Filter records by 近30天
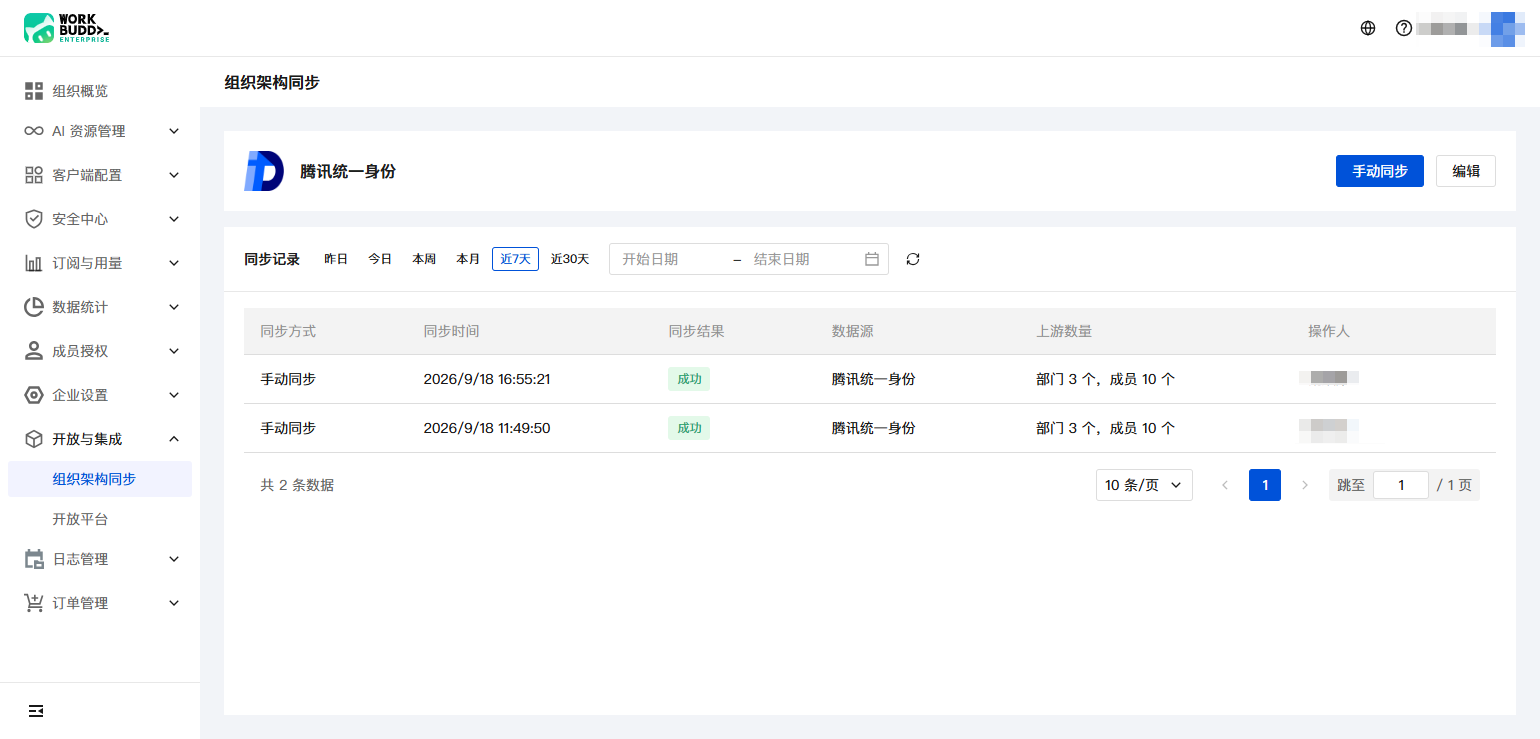This screenshot has width=1540, height=739. click(570, 259)
